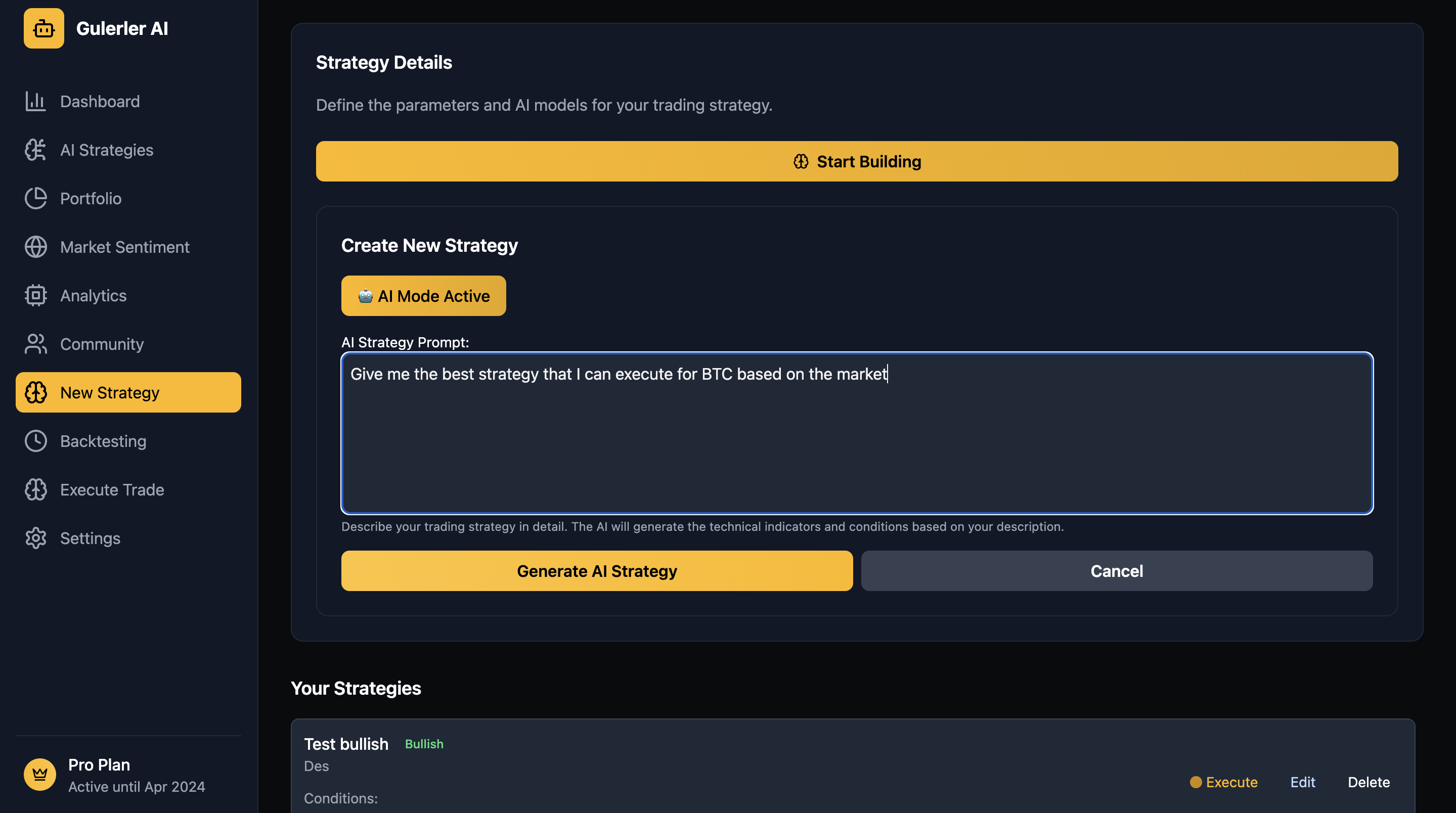Click the Market Sentiment globe icon
The image size is (1456, 813).
click(x=35, y=247)
